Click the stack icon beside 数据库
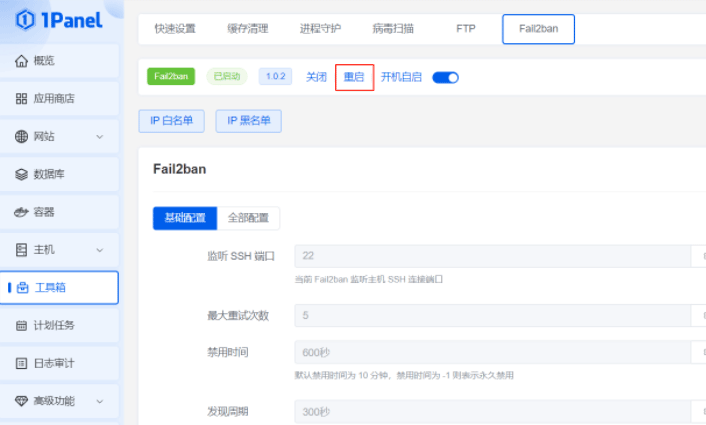Image resolution: width=706 pixels, height=425 pixels. coord(21,174)
